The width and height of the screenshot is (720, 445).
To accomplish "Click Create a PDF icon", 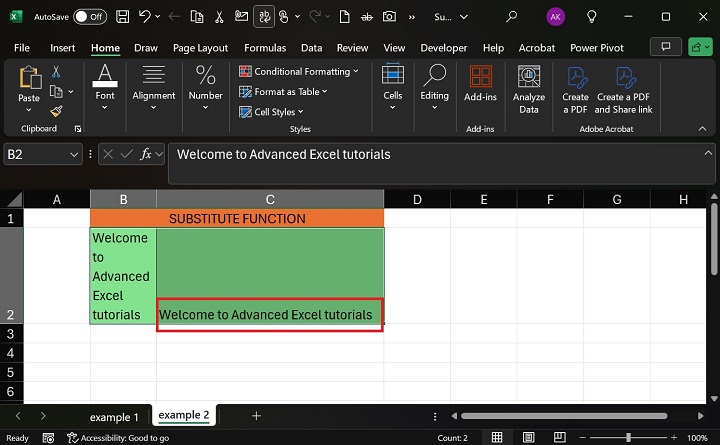I will click(575, 88).
